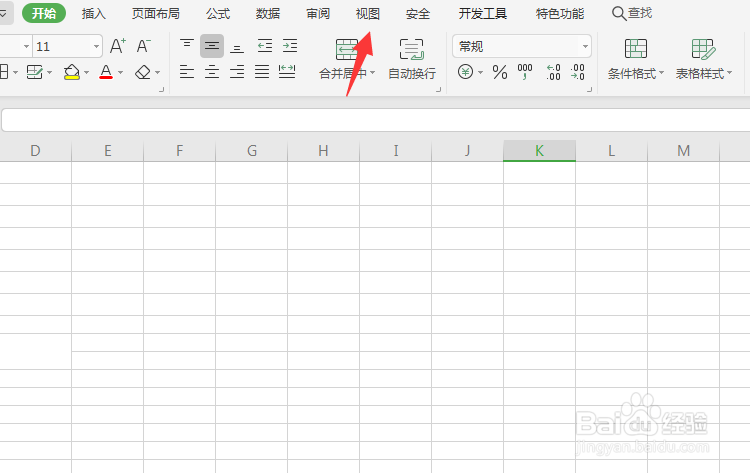Open 条件格式 conditional formatting
750x473 pixels.
[636, 59]
